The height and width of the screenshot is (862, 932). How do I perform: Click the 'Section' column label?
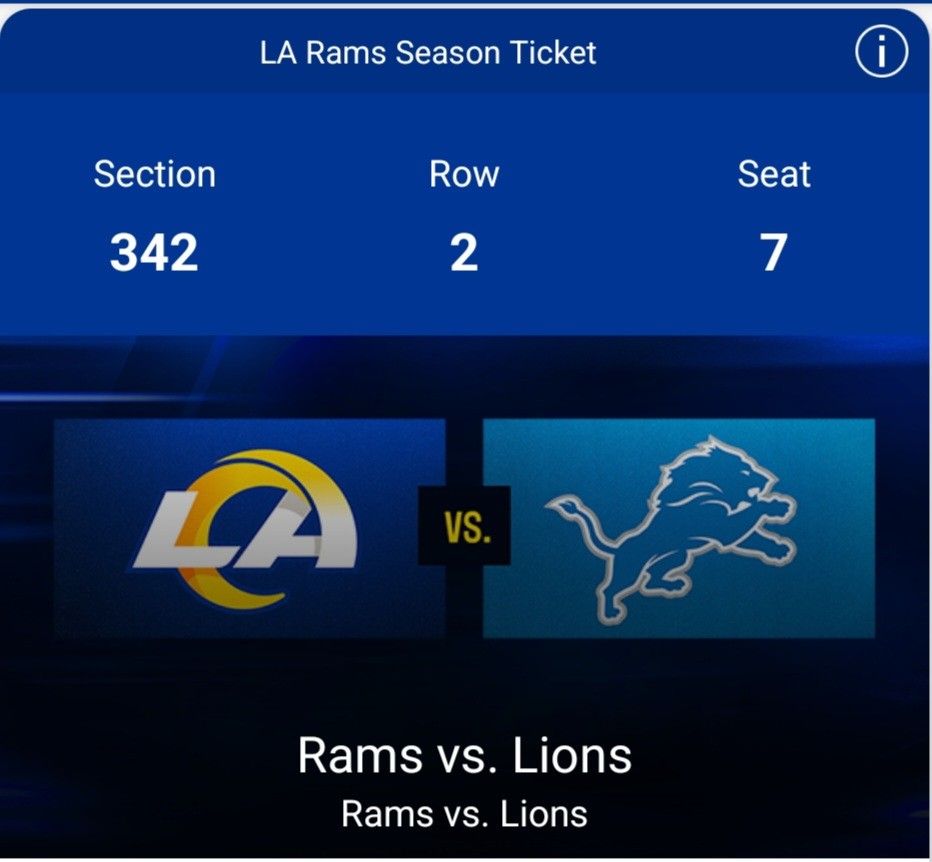pos(155,174)
